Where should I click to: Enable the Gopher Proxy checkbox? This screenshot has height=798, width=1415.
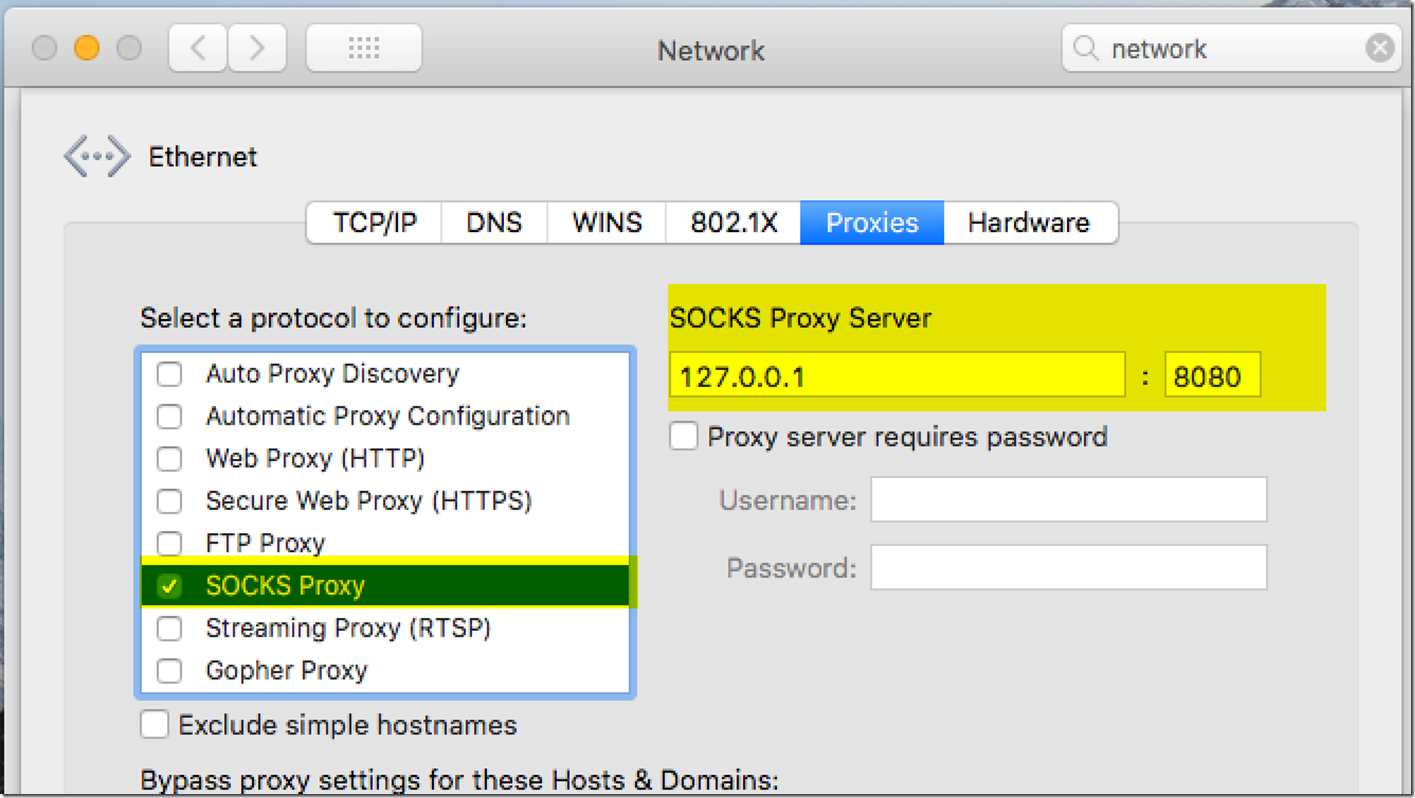coord(170,671)
